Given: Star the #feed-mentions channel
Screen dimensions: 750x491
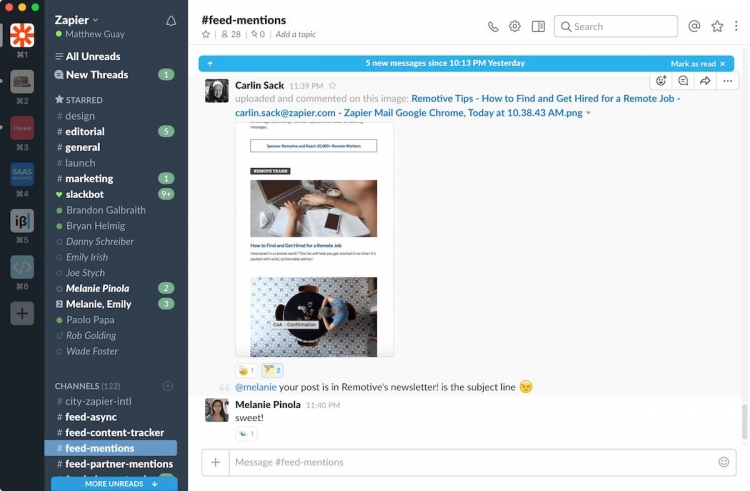Looking at the screenshot, I should point(206,34).
